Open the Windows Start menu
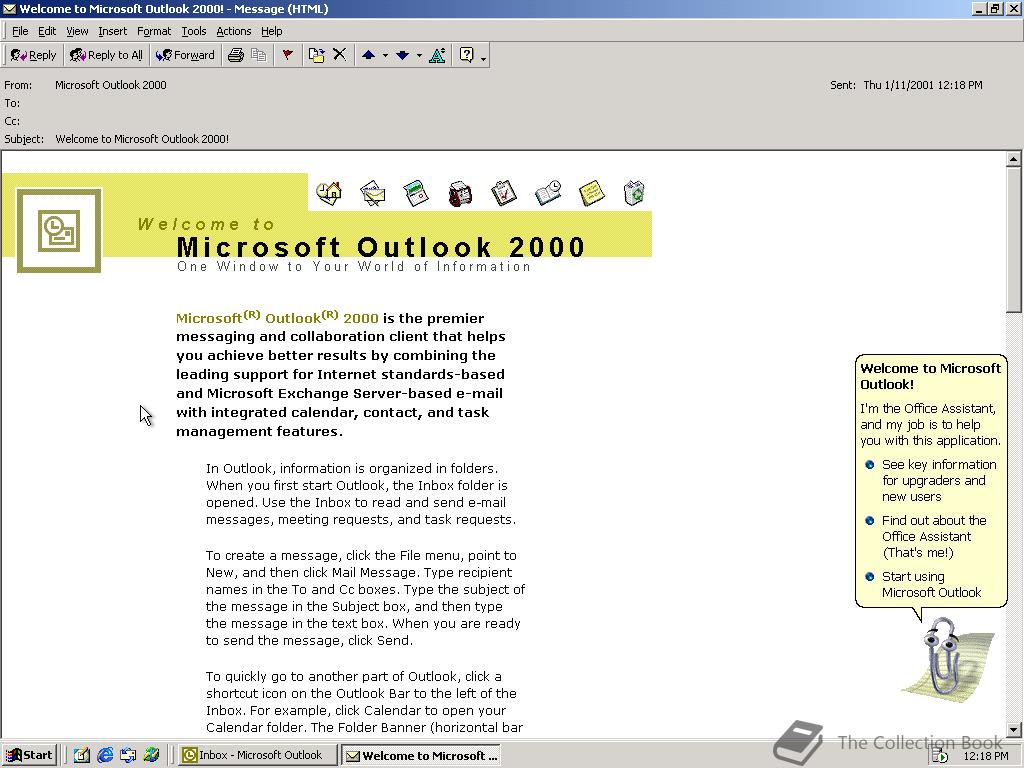 [x=29, y=756]
